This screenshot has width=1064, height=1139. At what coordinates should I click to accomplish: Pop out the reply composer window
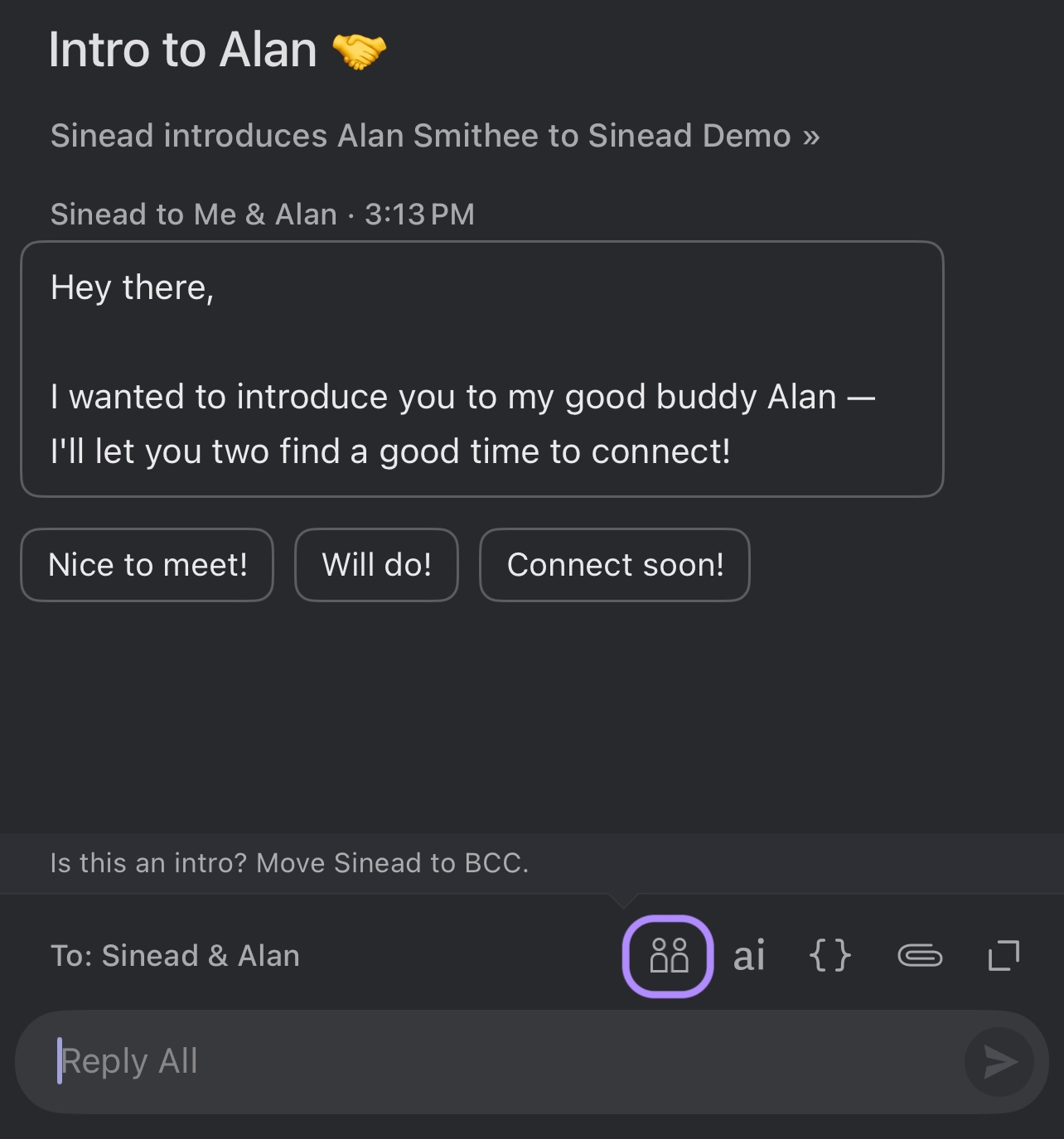tap(1004, 956)
